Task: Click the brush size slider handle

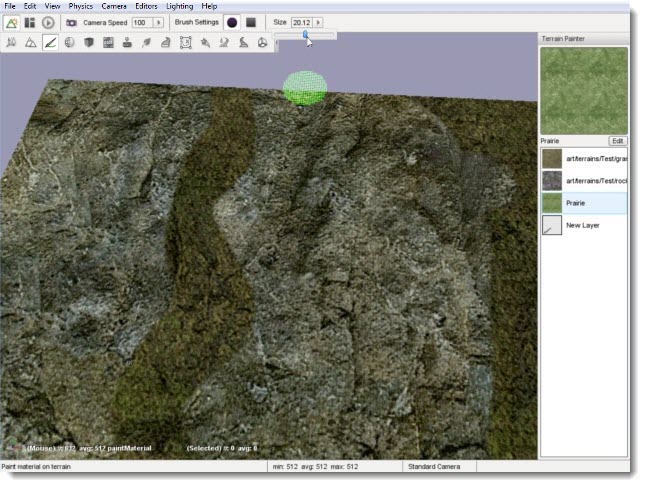Action: [x=306, y=35]
